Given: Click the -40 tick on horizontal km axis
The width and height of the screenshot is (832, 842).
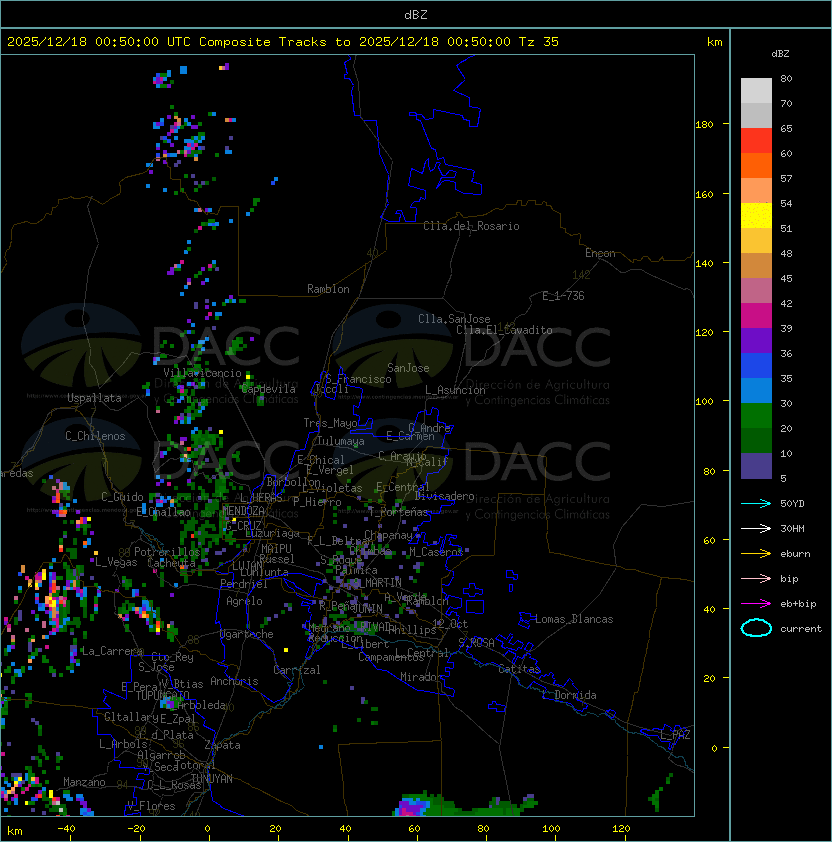Looking at the screenshot, I should (x=67, y=829).
